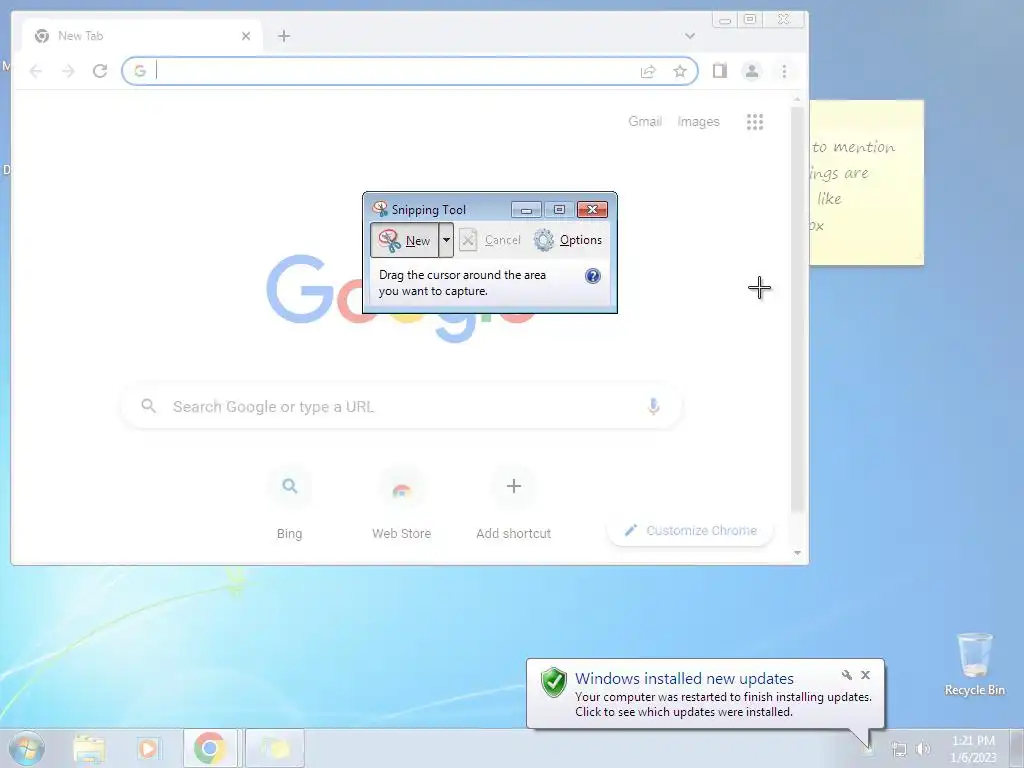
Task: Click the Google search box
Action: [402, 406]
